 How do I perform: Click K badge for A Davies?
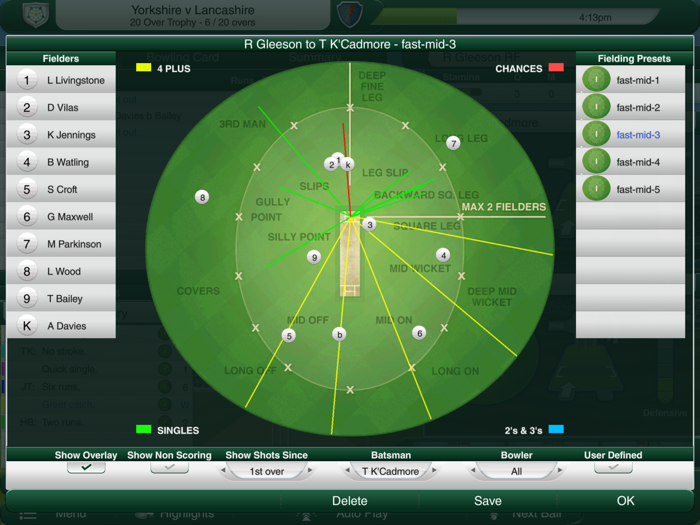27,326
